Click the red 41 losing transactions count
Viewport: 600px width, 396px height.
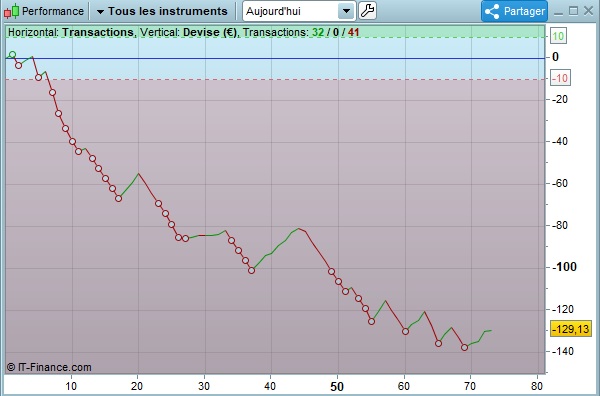point(354,33)
